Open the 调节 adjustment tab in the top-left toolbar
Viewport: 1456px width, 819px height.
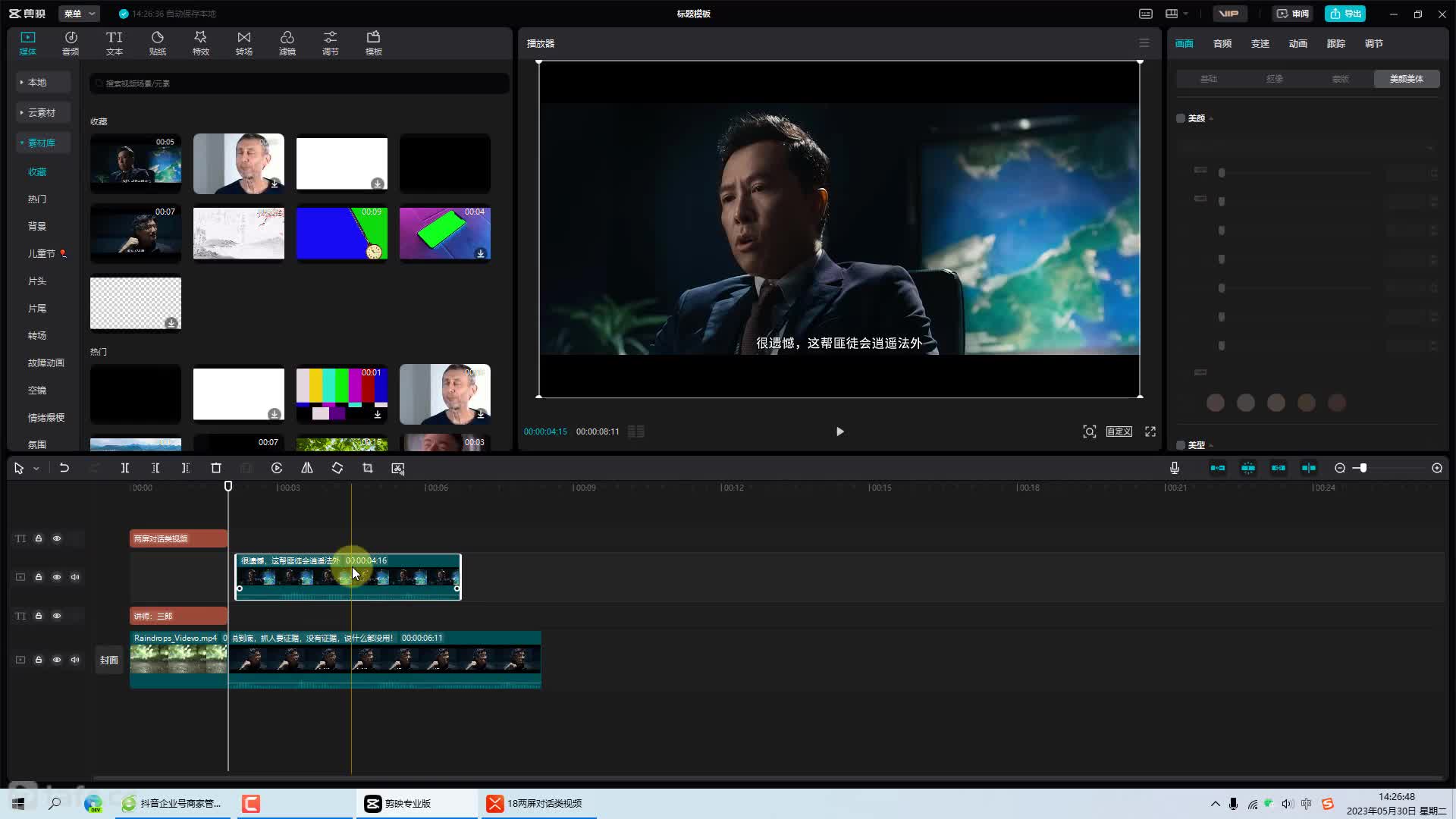[331, 43]
